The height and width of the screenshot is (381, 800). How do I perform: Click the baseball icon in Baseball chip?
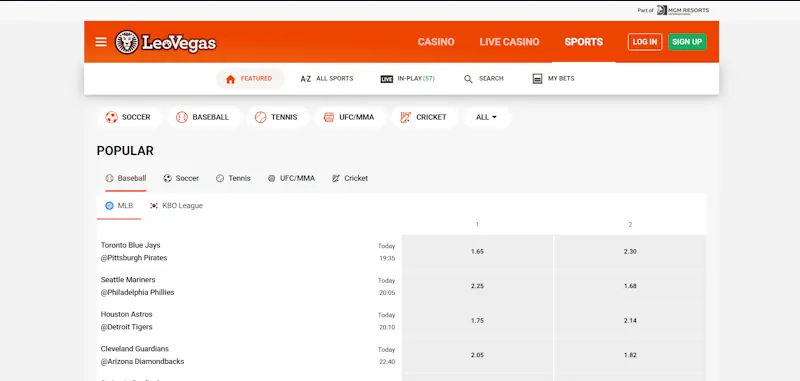[x=182, y=117]
